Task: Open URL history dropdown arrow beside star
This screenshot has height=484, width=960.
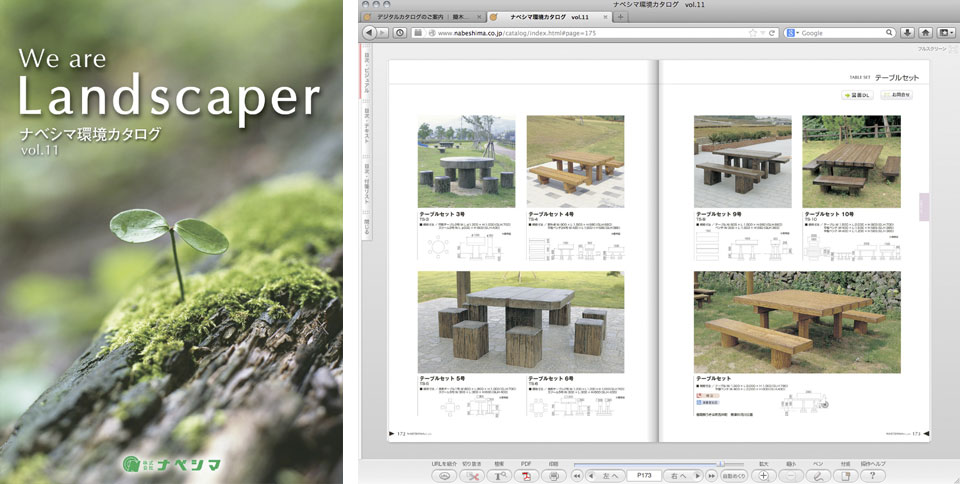Action: click(762, 33)
